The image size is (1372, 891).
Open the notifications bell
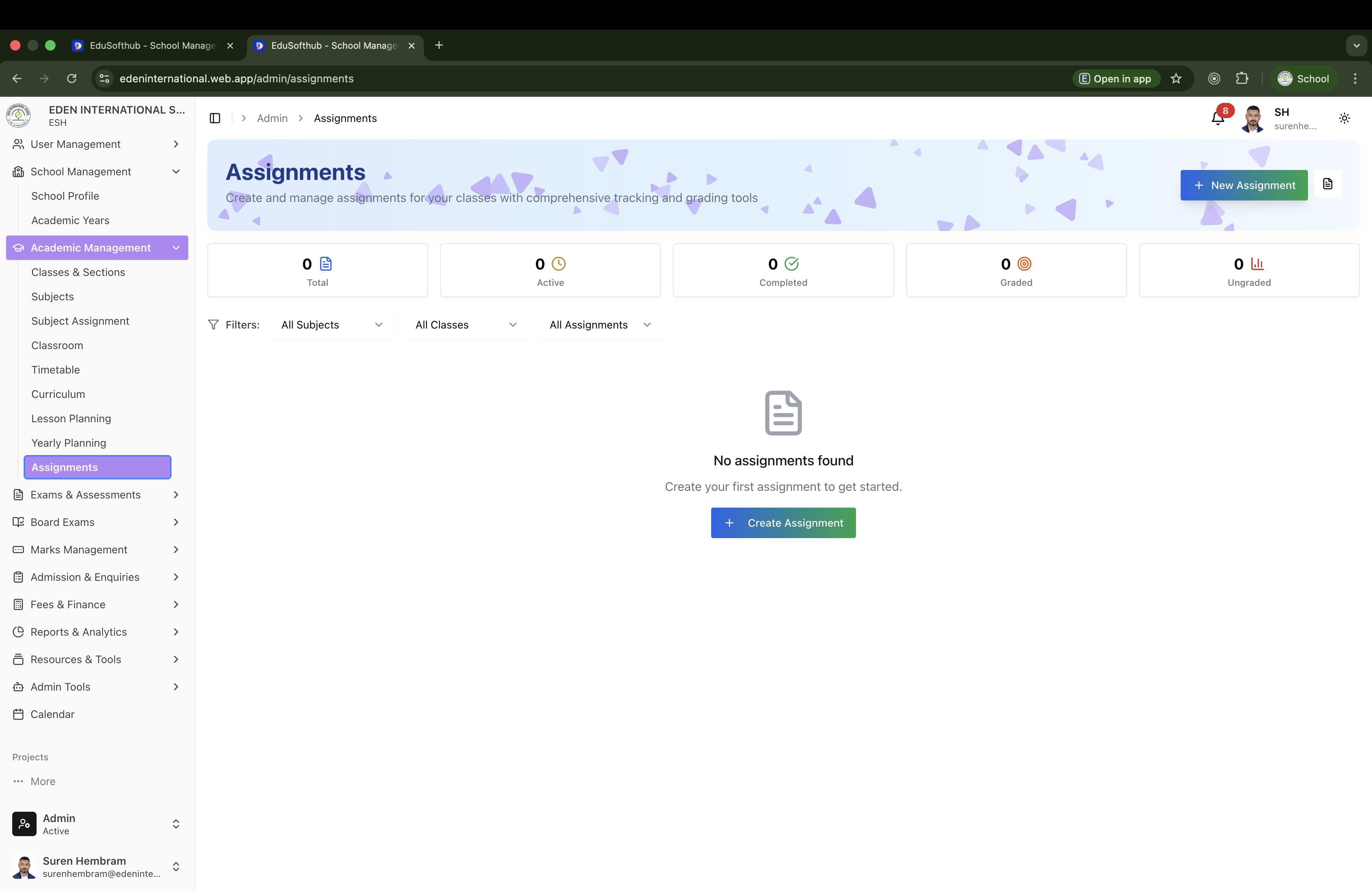click(1218, 118)
